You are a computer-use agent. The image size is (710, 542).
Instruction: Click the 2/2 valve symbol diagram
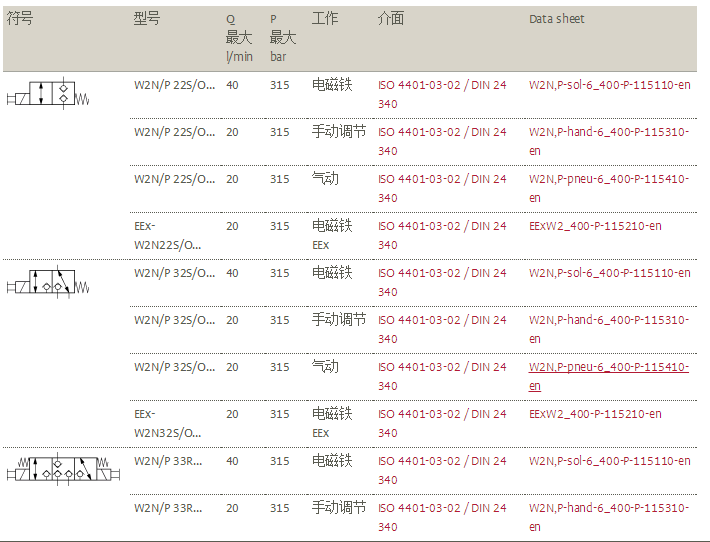pos(48,93)
